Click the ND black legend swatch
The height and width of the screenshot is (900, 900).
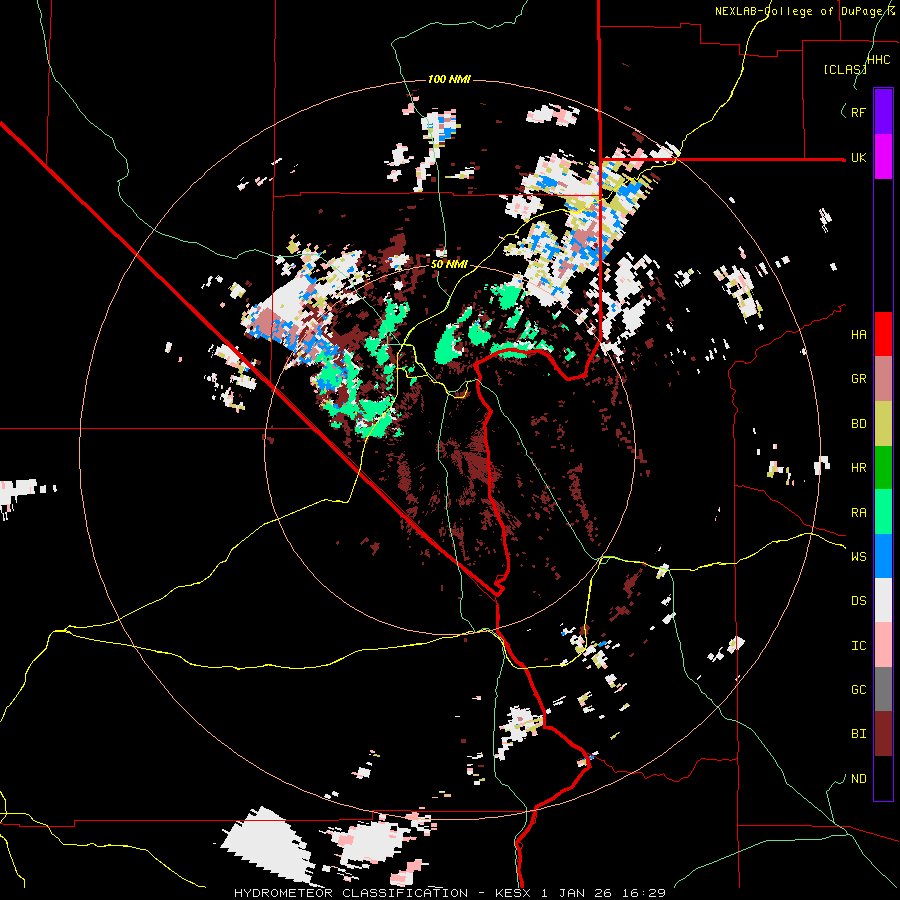883,778
